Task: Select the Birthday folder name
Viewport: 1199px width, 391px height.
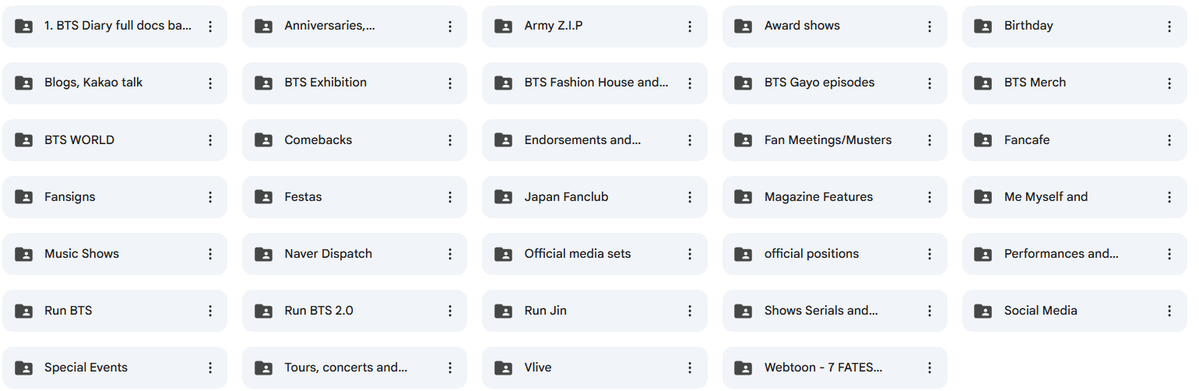Action: coord(1028,26)
